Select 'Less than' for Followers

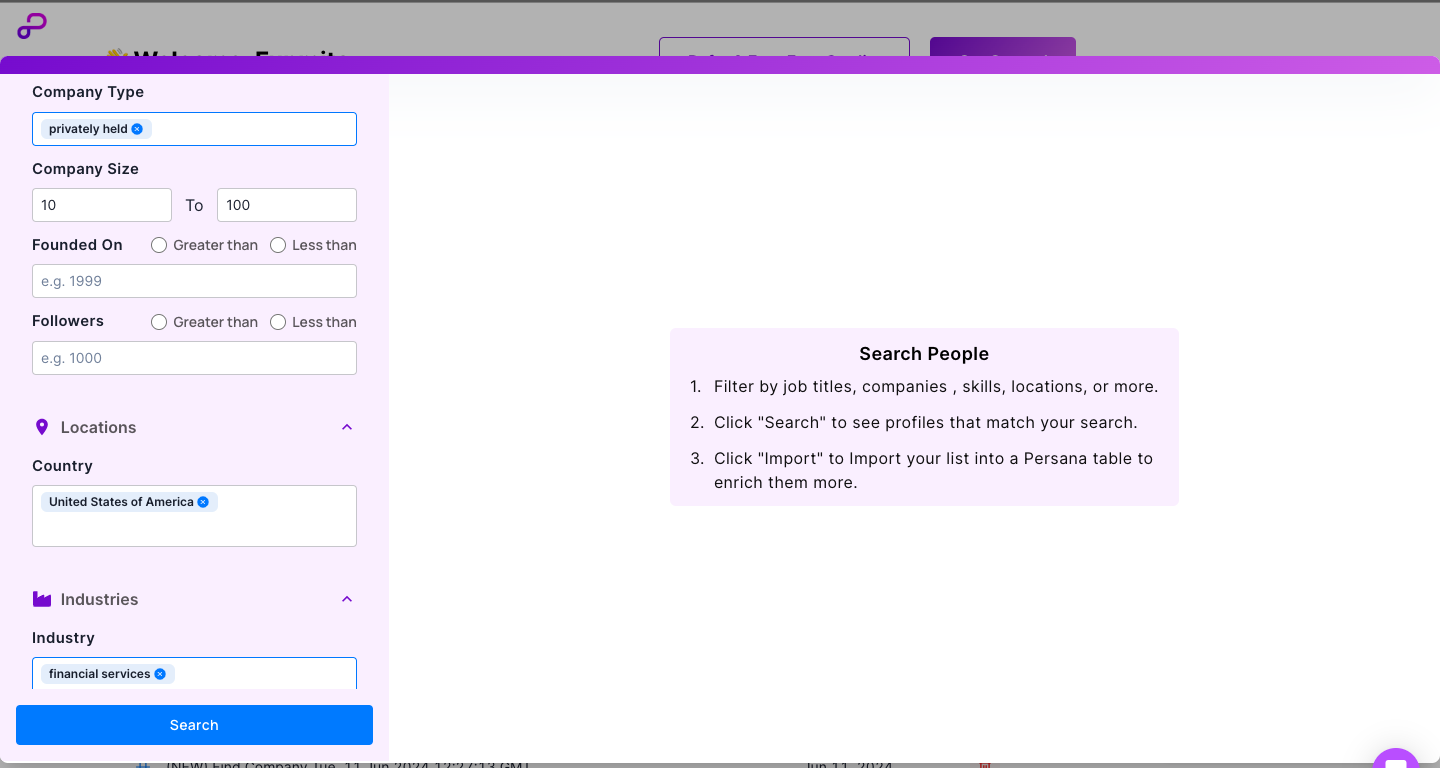pos(278,322)
